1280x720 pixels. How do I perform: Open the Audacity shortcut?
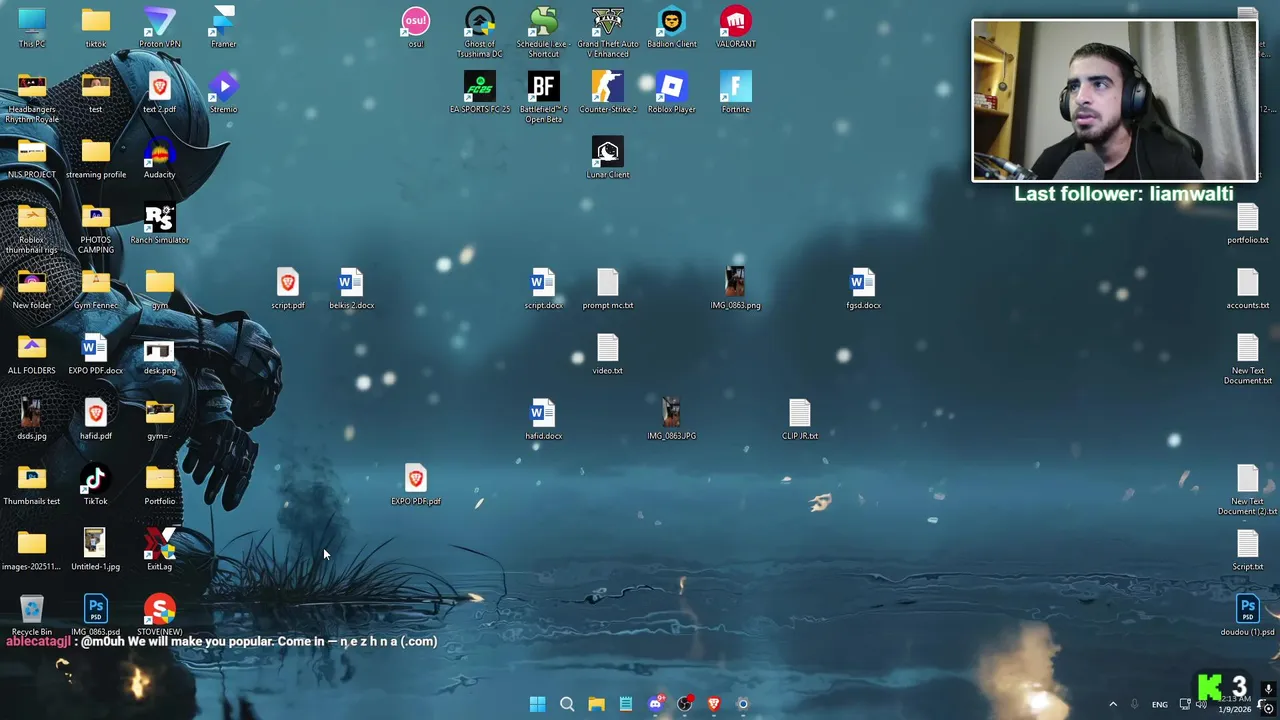point(160,157)
